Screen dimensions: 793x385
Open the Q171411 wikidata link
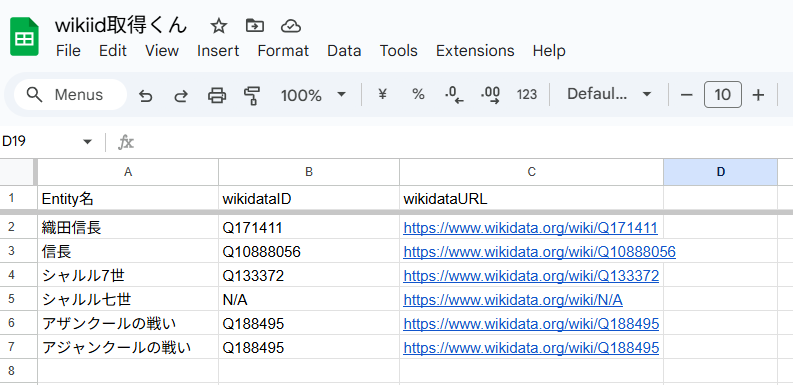pos(530,228)
